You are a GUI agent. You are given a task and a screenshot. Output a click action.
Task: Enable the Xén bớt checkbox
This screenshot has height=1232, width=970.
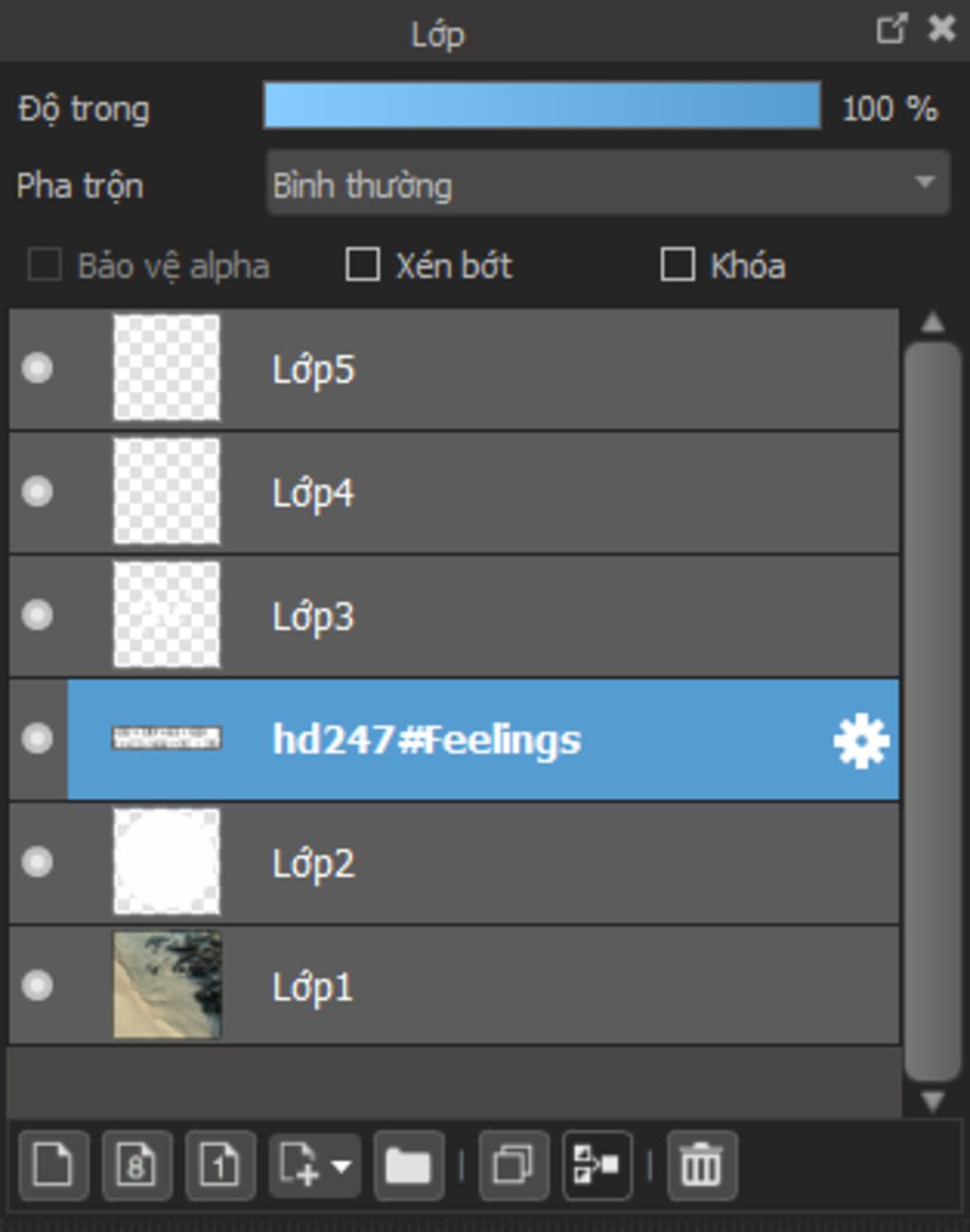pyautogui.click(x=363, y=265)
